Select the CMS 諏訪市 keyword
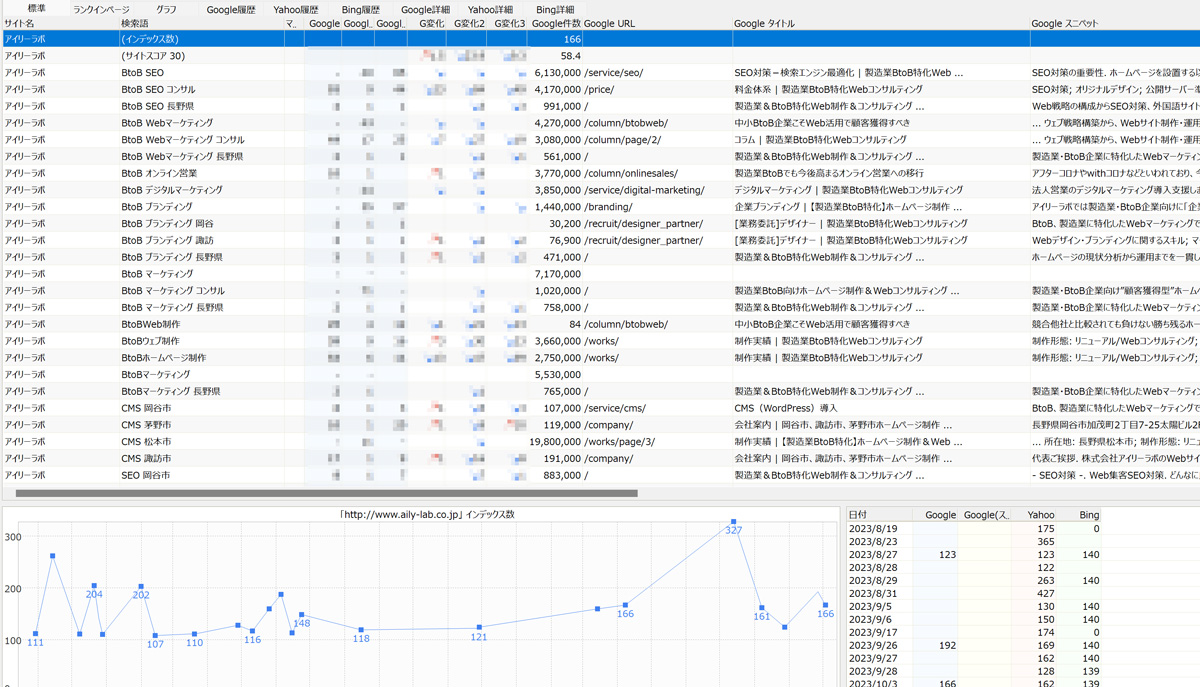This screenshot has height=687, width=1200. [146, 458]
